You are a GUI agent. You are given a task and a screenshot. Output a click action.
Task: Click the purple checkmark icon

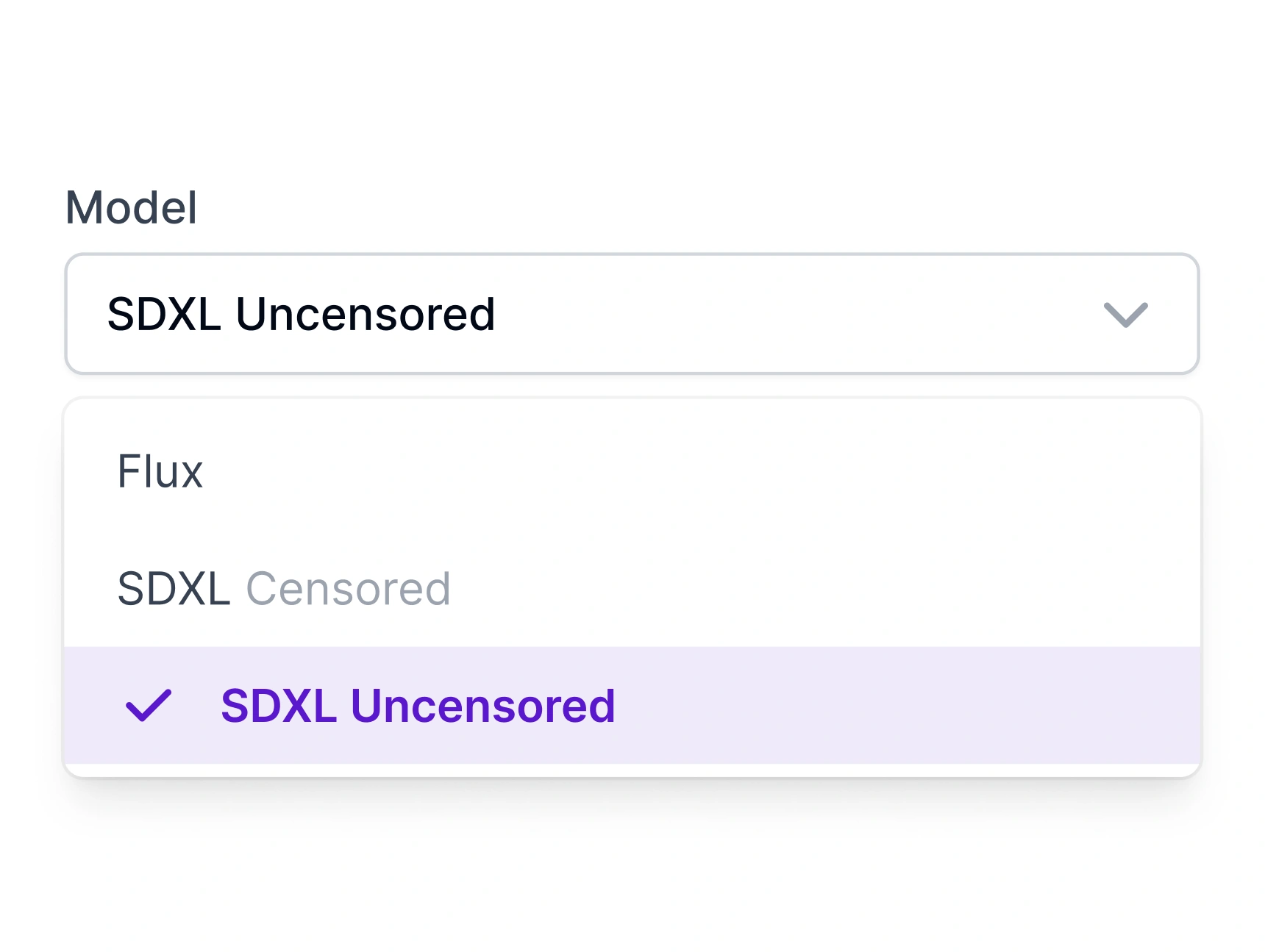(x=149, y=706)
